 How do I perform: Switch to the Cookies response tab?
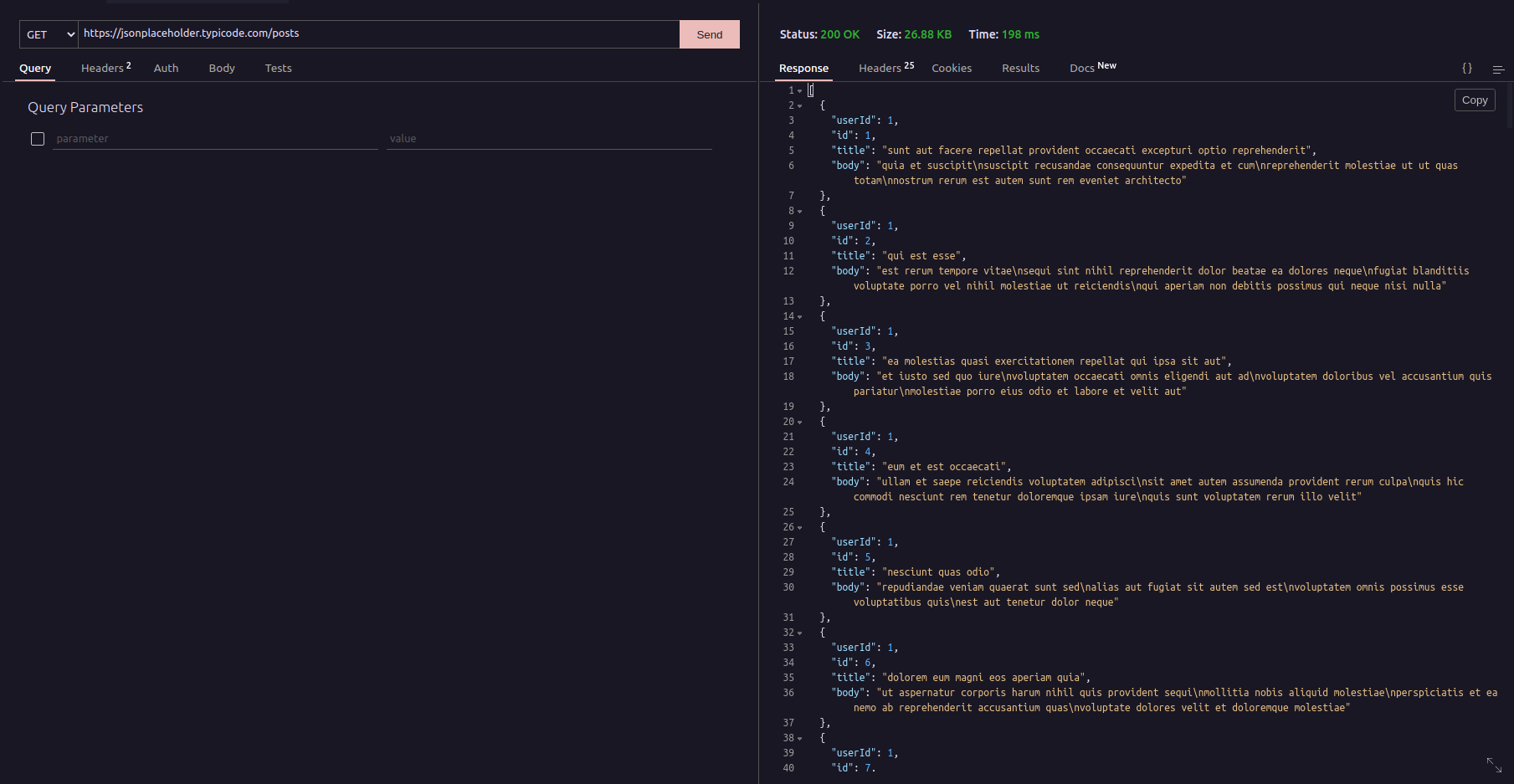(952, 68)
